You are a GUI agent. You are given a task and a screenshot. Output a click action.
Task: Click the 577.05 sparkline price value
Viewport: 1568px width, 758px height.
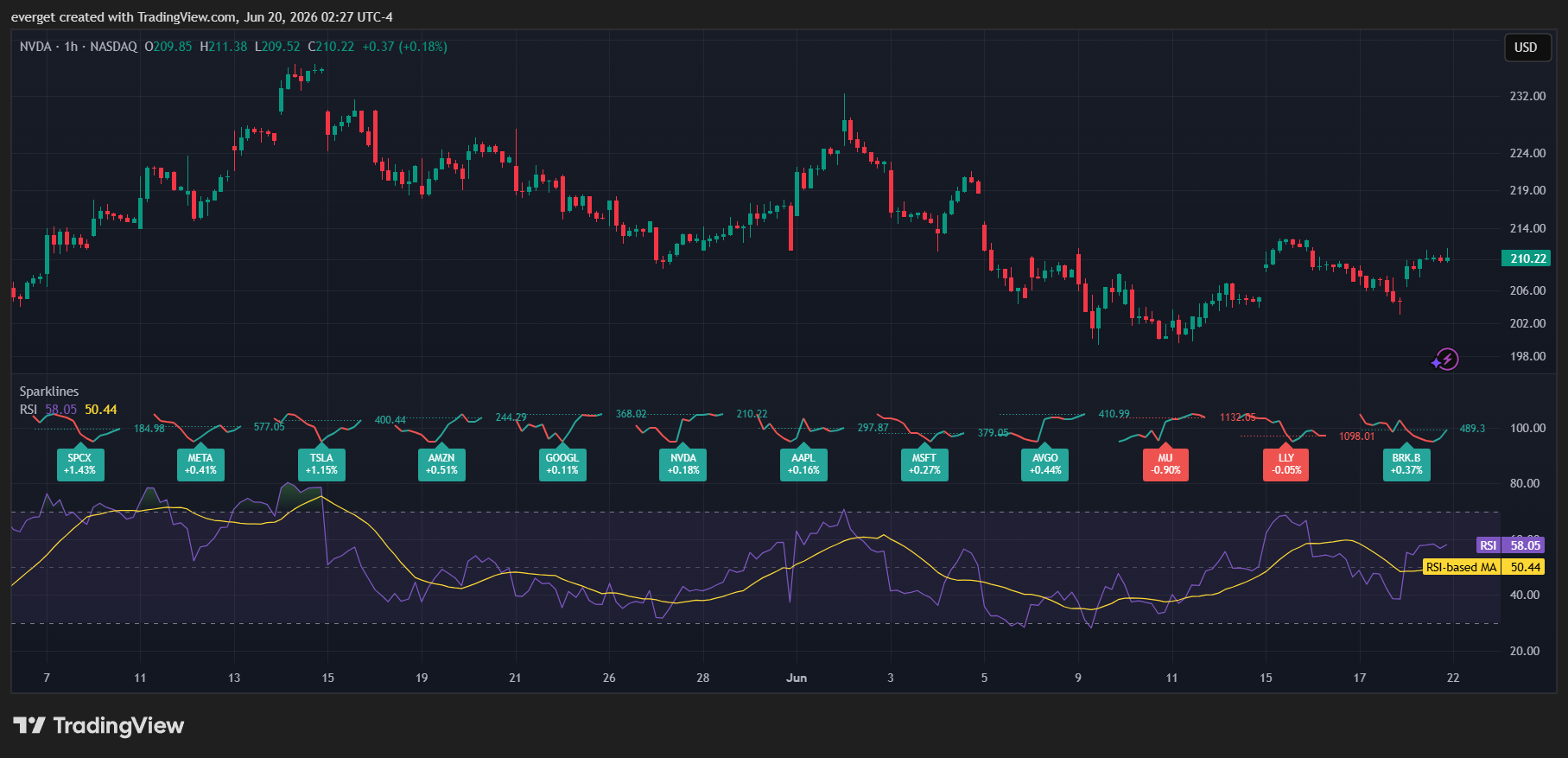tap(270, 427)
